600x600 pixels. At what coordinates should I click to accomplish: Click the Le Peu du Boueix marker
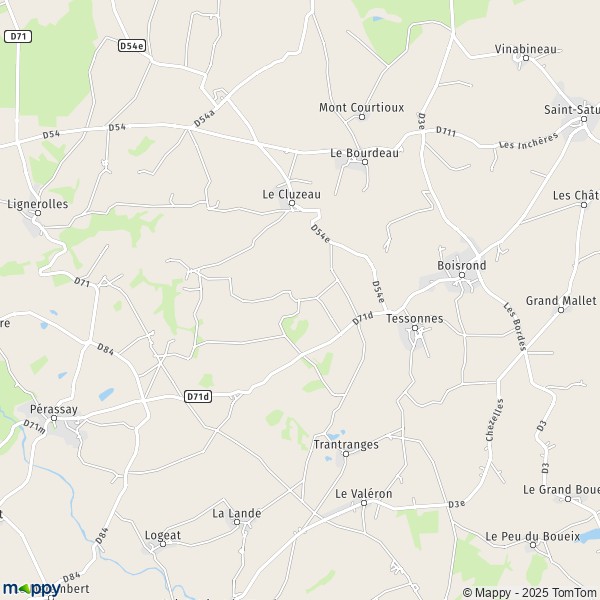coord(533,545)
